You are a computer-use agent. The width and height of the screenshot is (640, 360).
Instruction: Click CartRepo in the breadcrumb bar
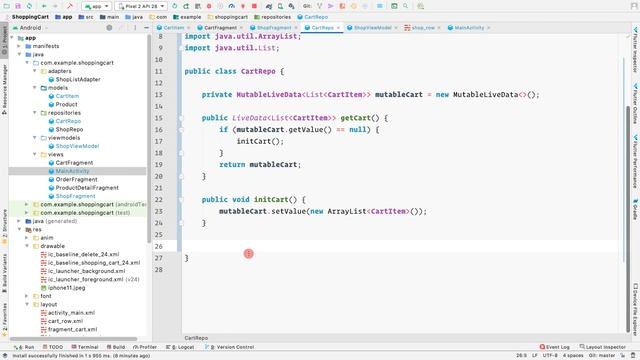pos(313,17)
